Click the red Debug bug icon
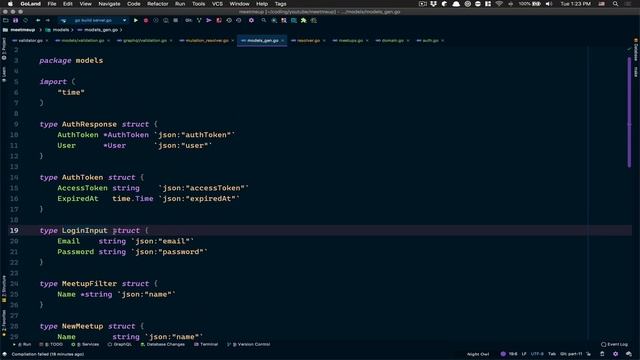 tap(146, 20)
